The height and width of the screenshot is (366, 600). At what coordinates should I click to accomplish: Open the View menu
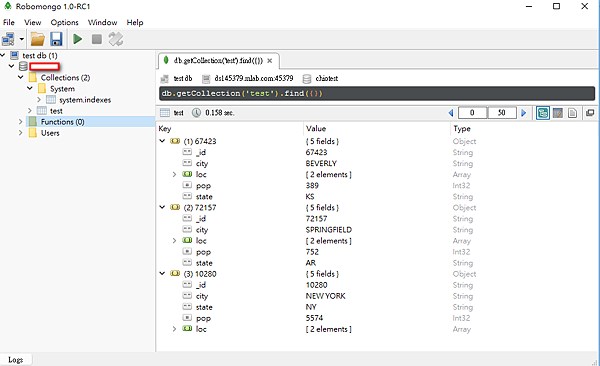pos(33,22)
